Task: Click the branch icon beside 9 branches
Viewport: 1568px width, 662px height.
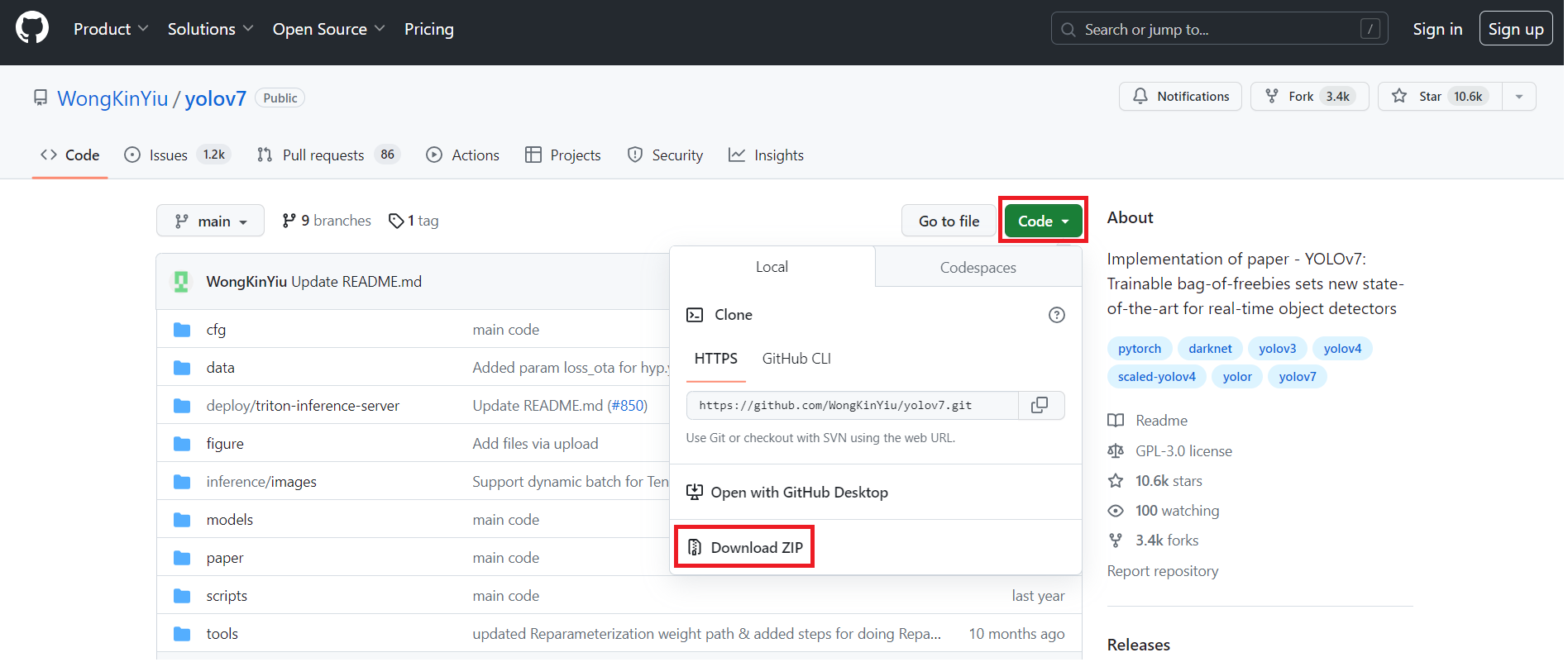Action: tap(289, 221)
